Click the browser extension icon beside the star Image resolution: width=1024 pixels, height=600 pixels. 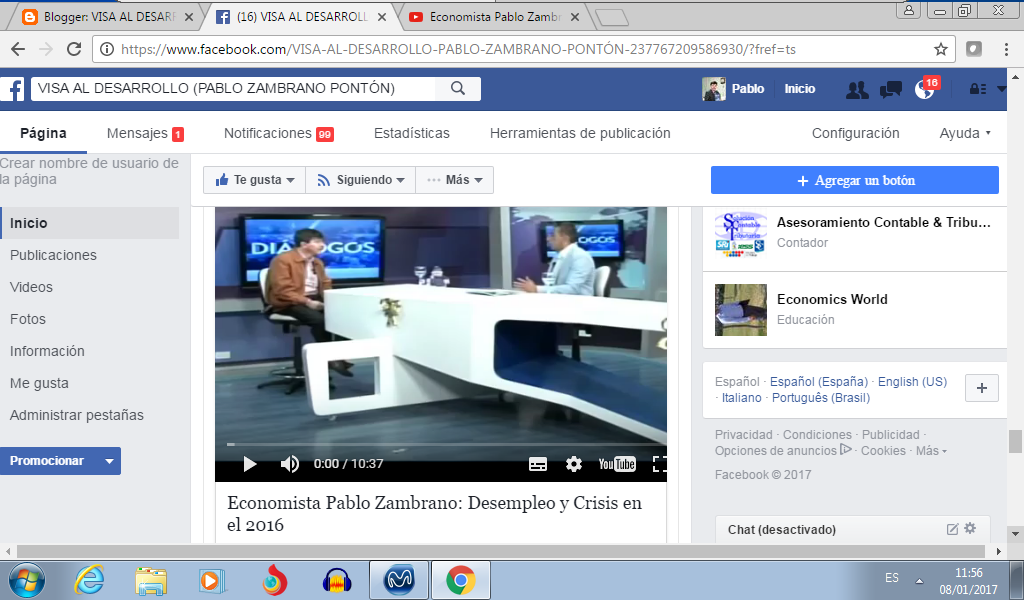(974, 49)
